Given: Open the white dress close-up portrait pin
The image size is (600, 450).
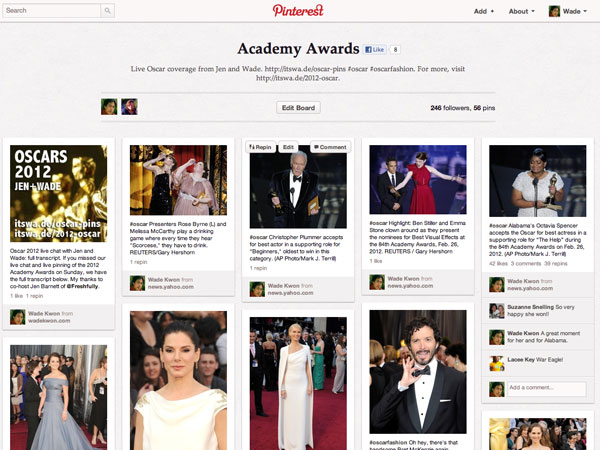Looking at the screenshot, I should click(178, 380).
